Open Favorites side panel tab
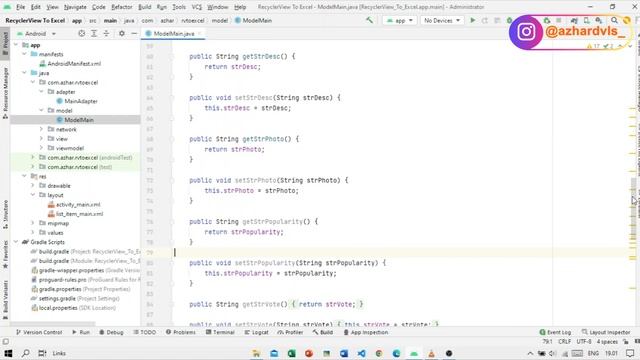This screenshot has height=360, width=640. tap(5, 254)
